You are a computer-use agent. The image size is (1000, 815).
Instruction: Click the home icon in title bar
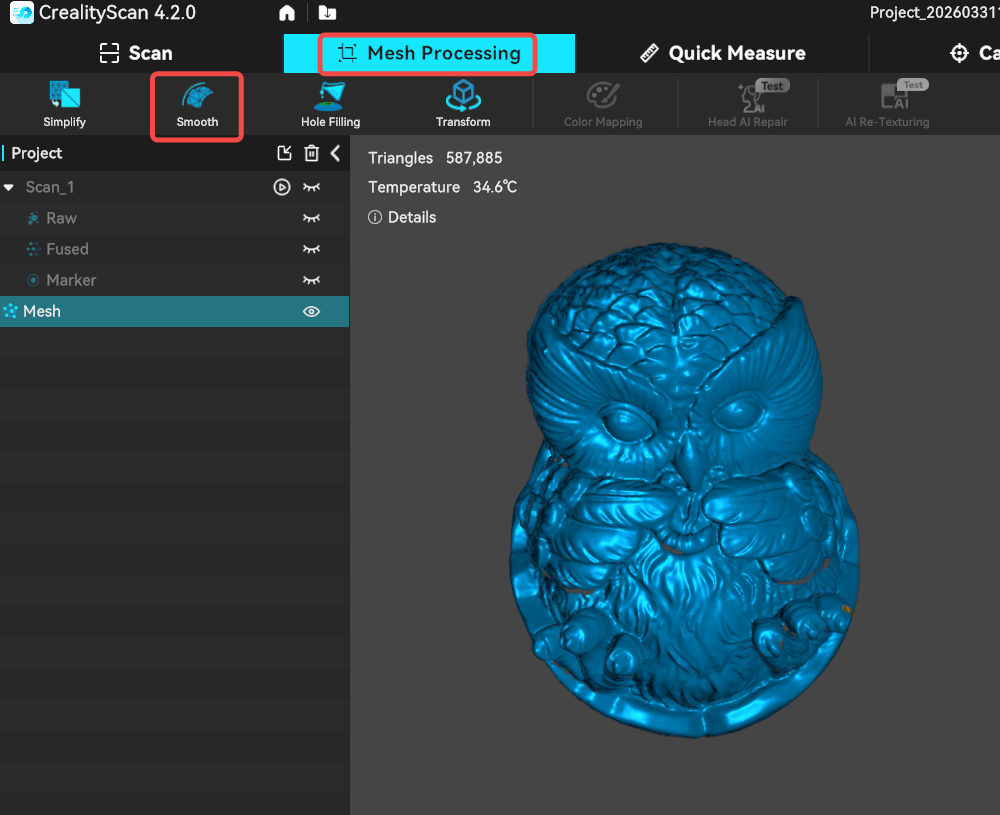click(287, 13)
